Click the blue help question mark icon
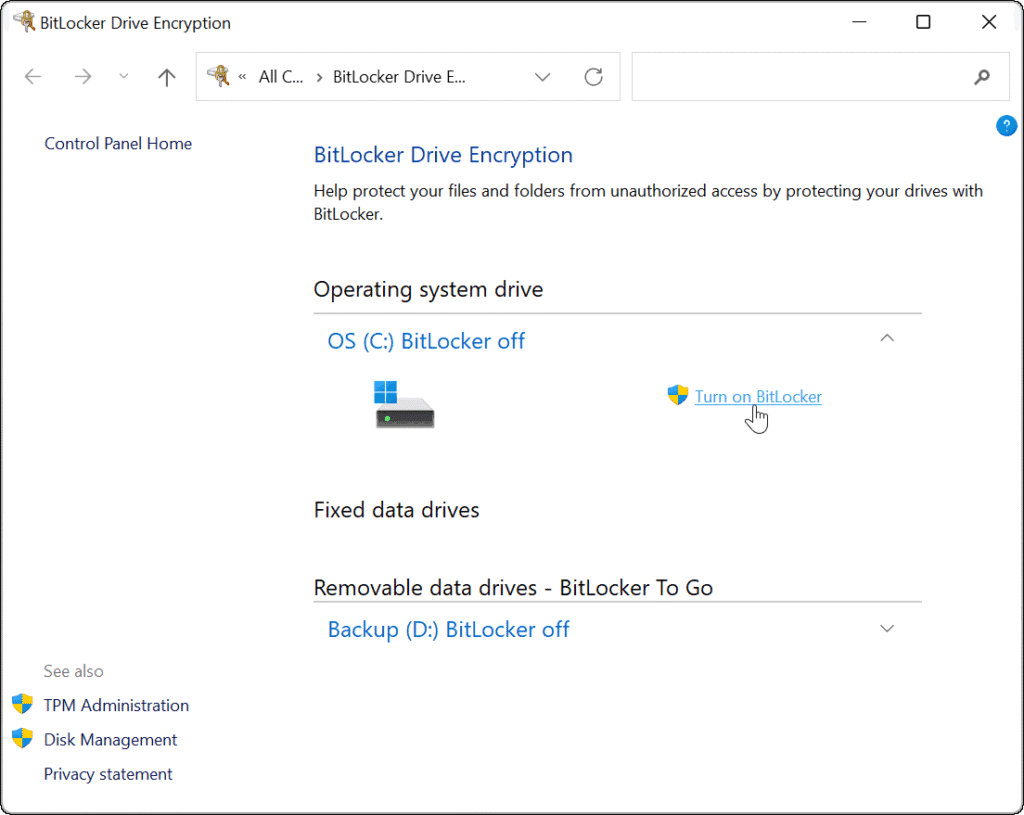This screenshot has height=815, width=1024. [1006, 126]
